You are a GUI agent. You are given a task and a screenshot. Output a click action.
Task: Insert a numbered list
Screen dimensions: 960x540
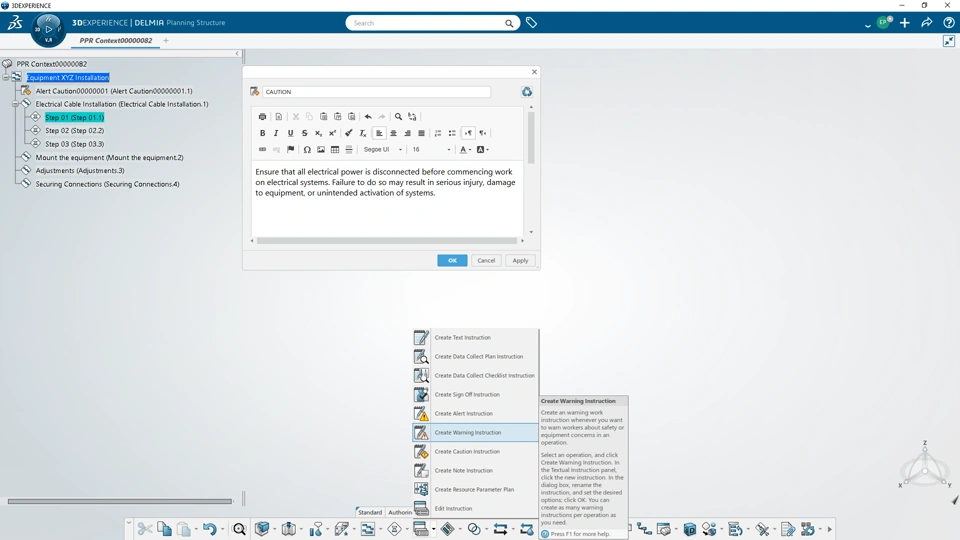click(x=438, y=133)
